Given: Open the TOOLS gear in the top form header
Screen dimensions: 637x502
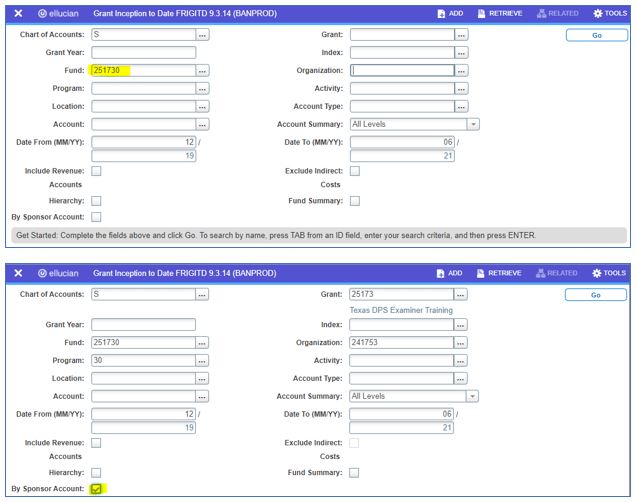Looking at the screenshot, I should 609,14.
